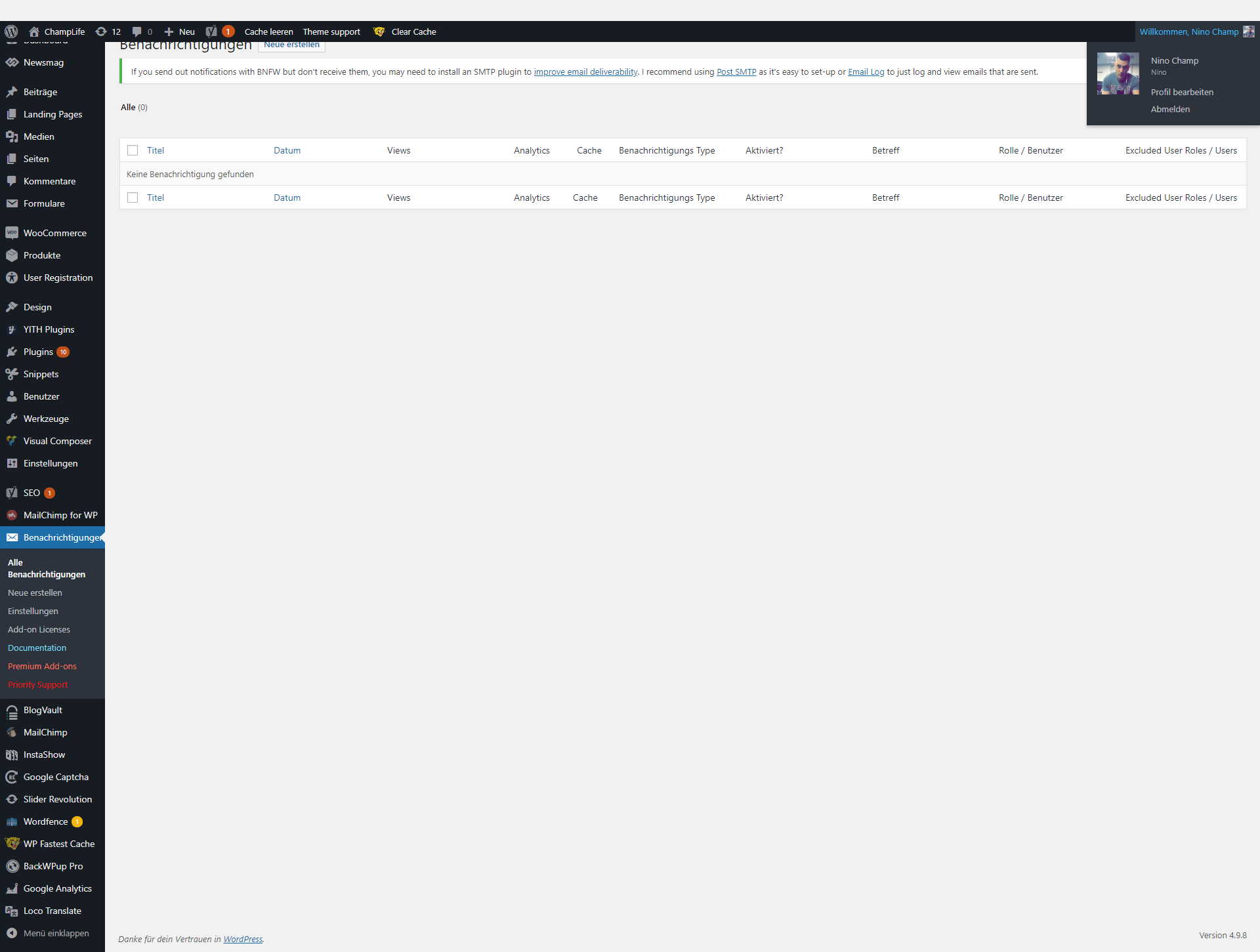Click the Google Analytics sidebar icon
The height and width of the screenshot is (952, 1260).
pos(12,888)
